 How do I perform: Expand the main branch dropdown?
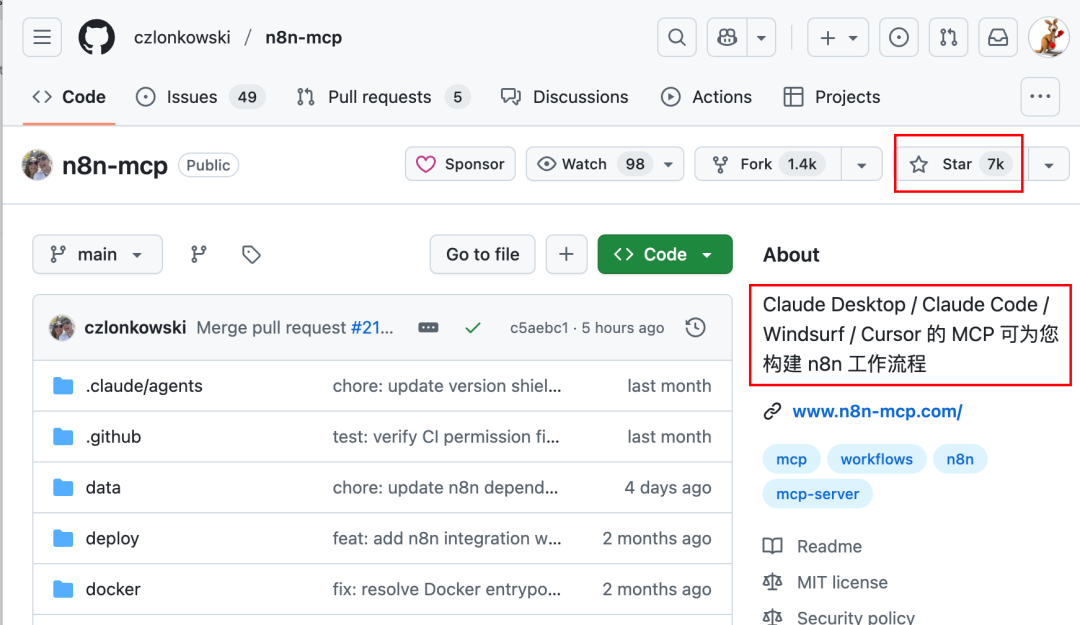97,255
